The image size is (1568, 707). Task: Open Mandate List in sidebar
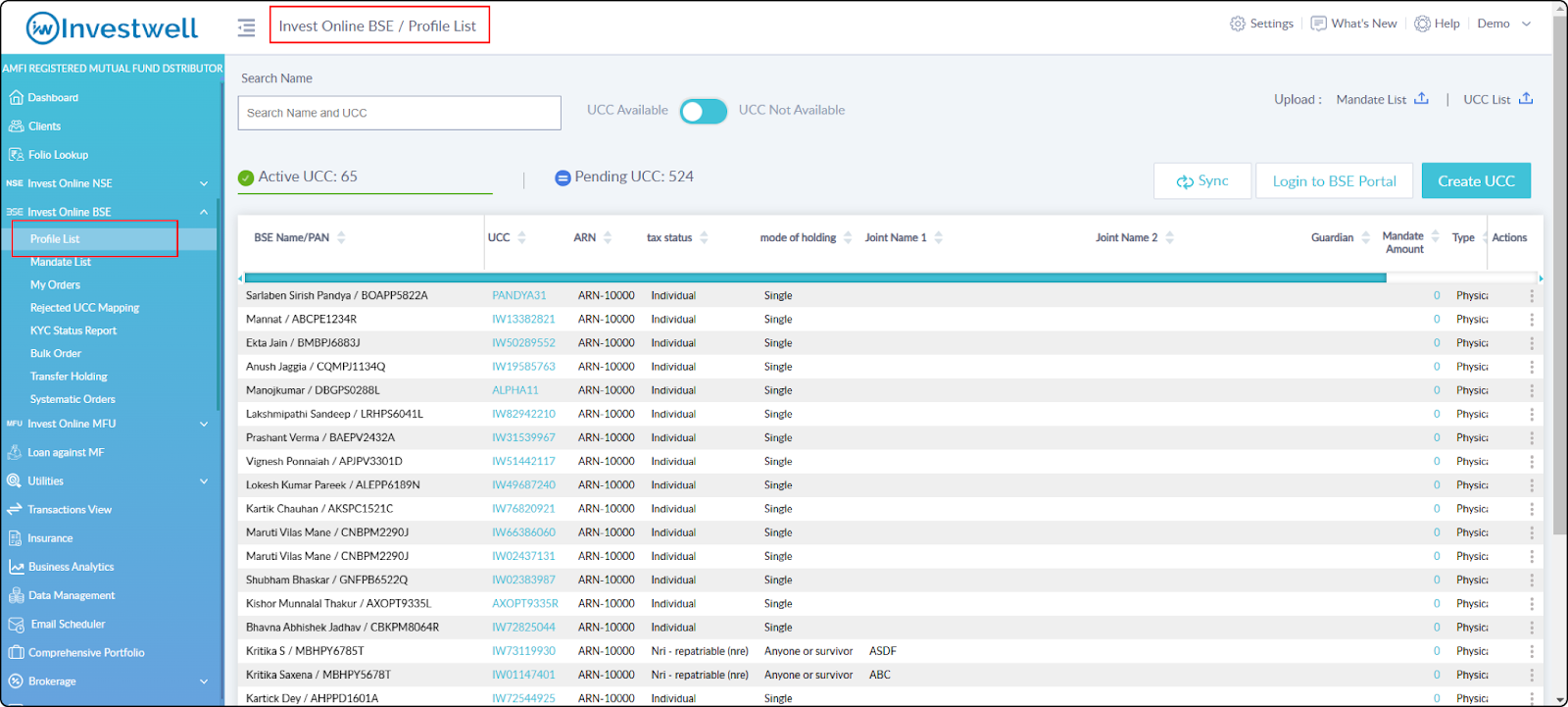[61, 262]
